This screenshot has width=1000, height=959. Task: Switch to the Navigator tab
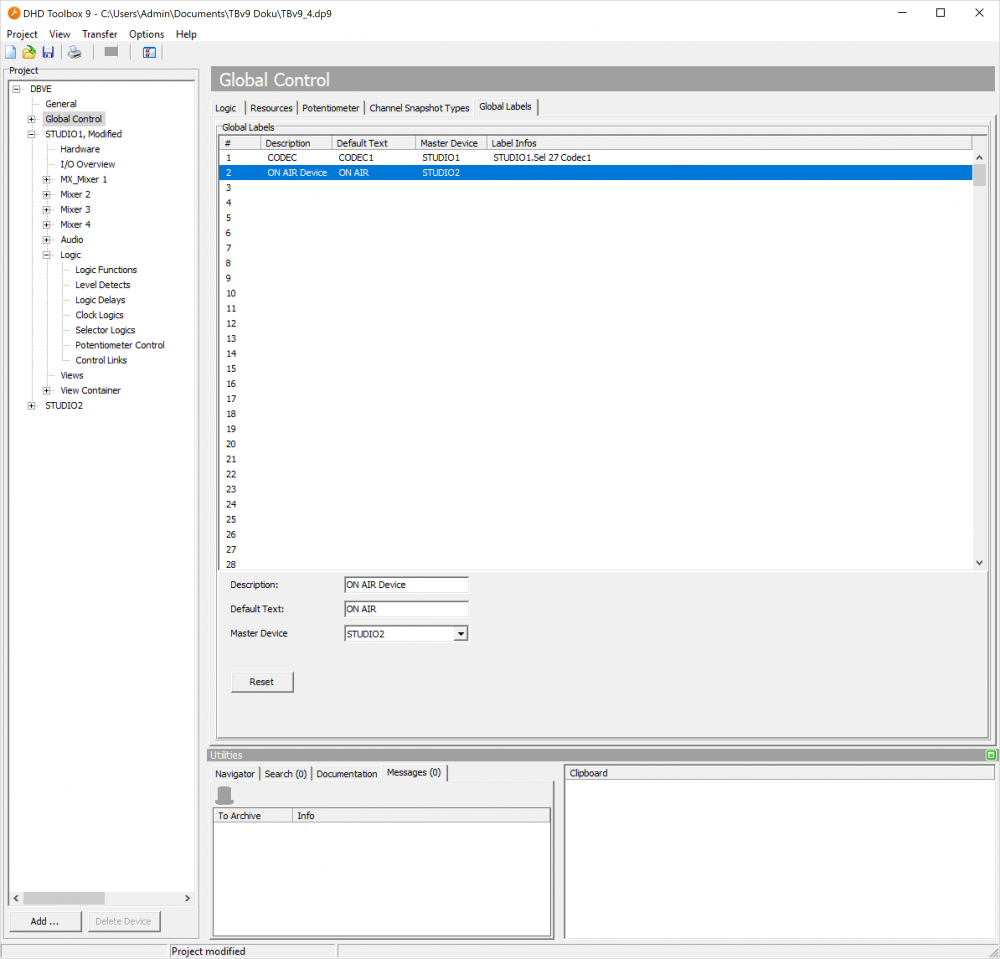(234, 773)
